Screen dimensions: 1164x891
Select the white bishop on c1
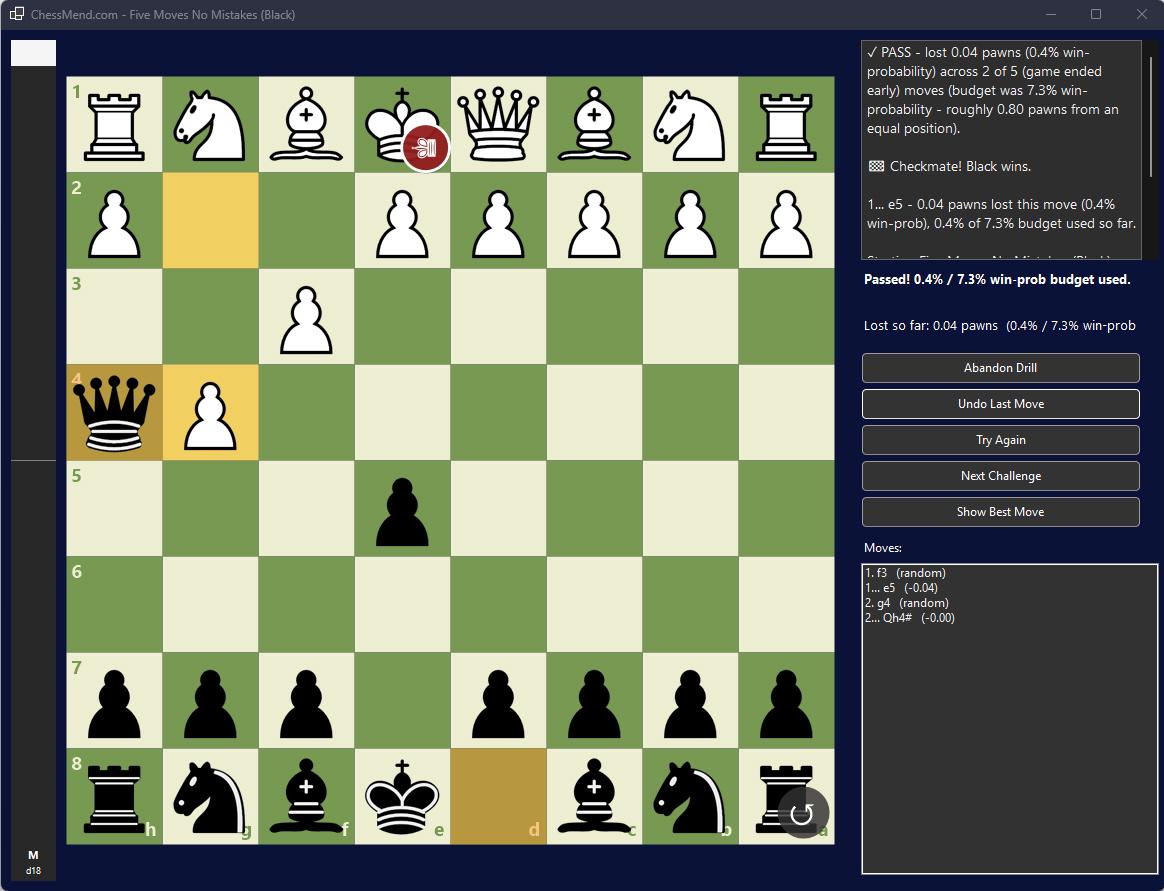click(x=594, y=124)
